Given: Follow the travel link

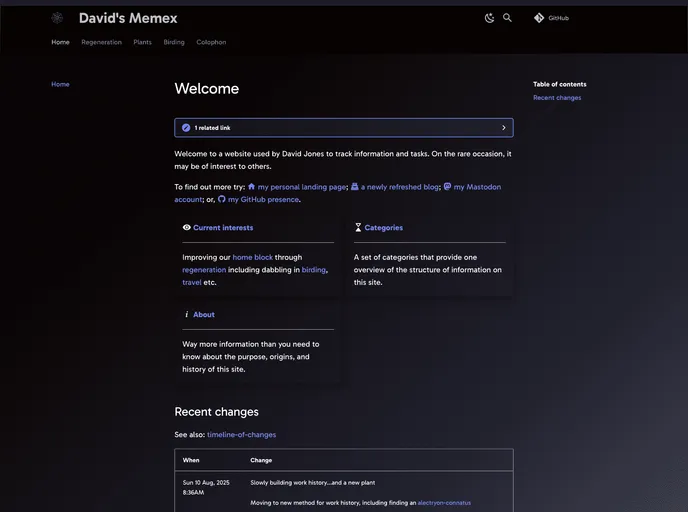Looking at the screenshot, I should [192, 283].
